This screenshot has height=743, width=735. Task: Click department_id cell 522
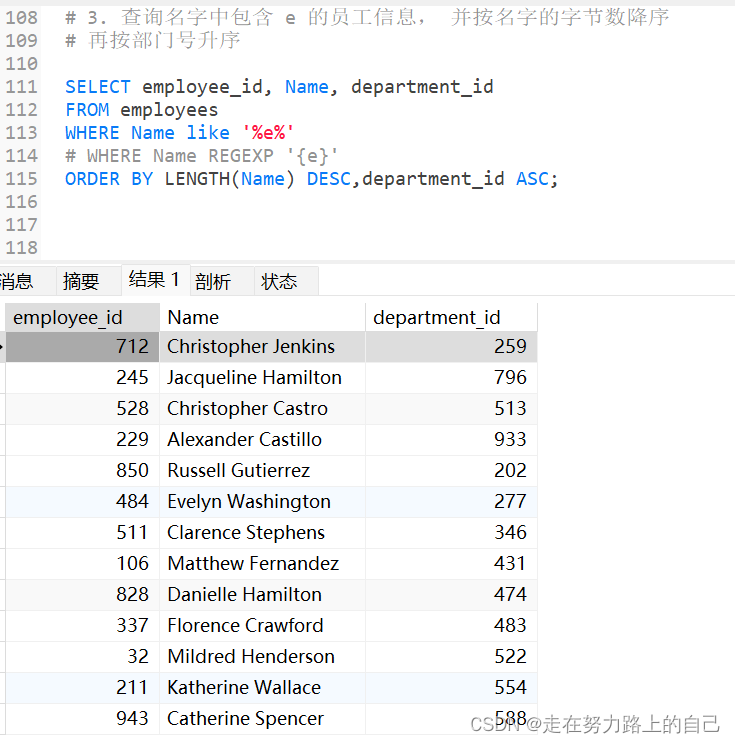click(x=451, y=657)
